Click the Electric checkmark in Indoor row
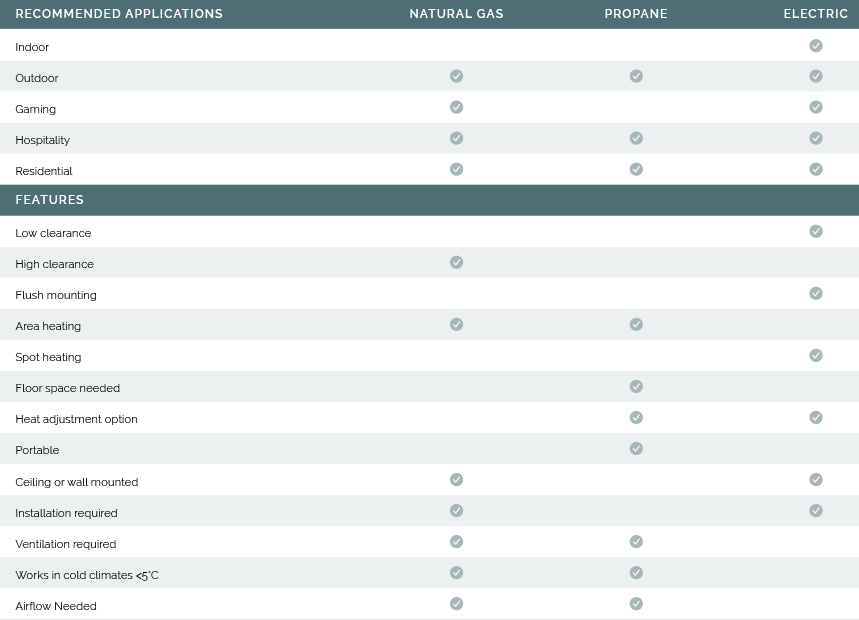The image size is (859, 620). pyautogui.click(x=816, y=46)
